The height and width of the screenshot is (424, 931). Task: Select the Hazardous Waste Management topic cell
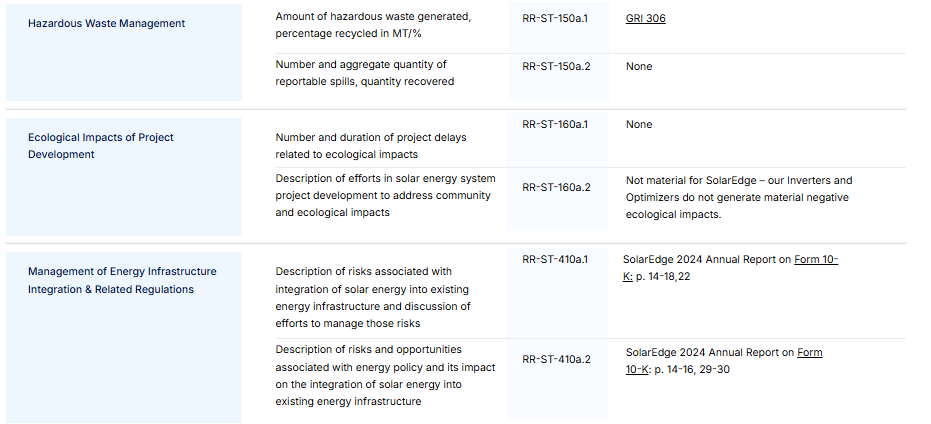(x=124, y=52)
